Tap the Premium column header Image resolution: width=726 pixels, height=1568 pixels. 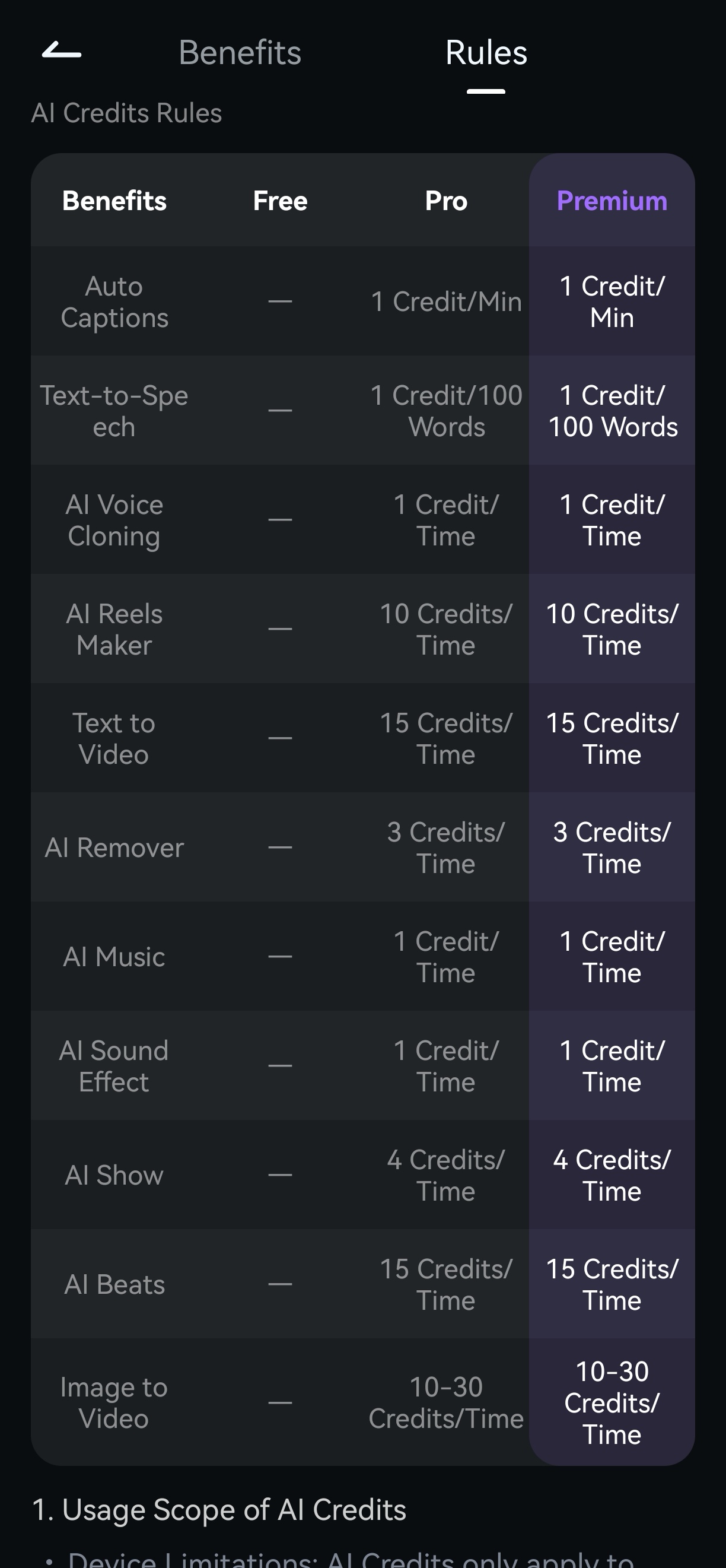(612, 201)
